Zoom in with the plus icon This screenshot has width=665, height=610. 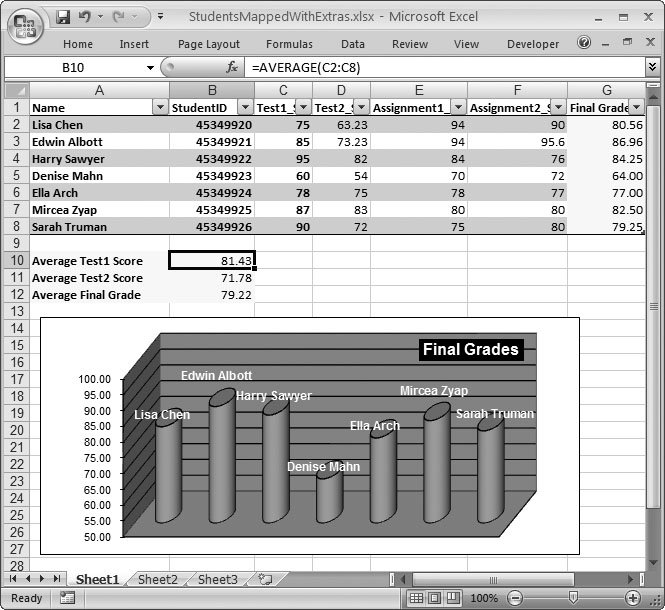(631, 598)
